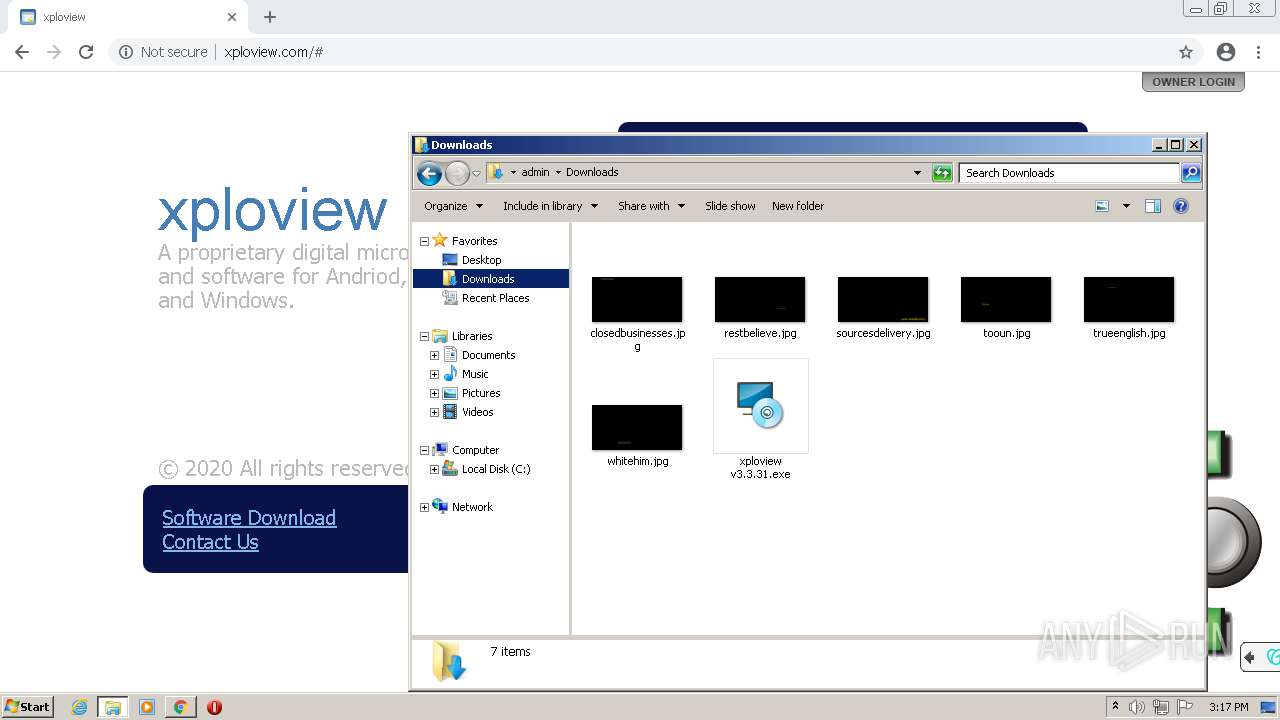This screenshot has width=1280, height=720.
Task: Click Chrome icon in taskbar
Action: (180, 707)
